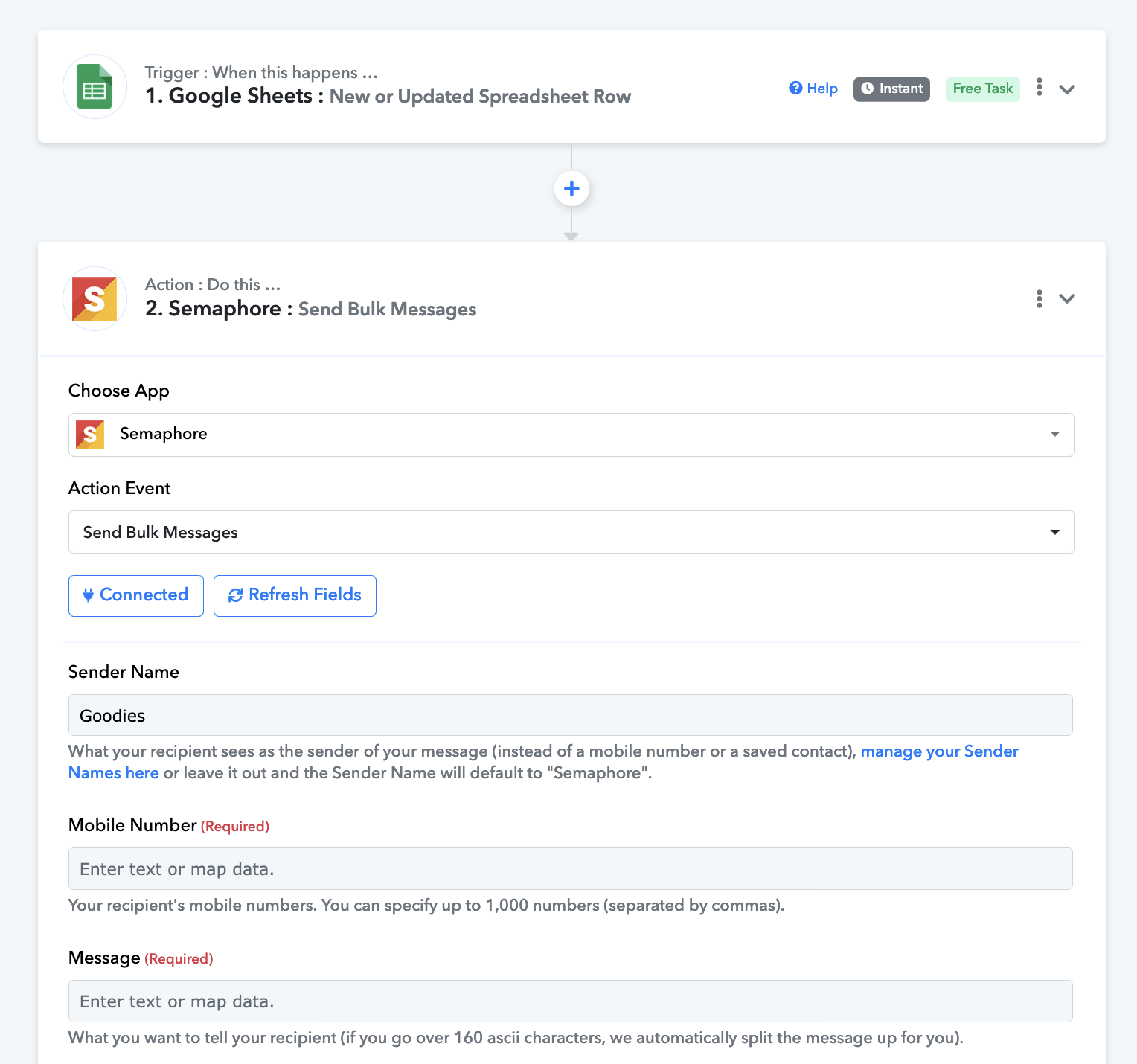The width and height of the screenshot is (1137, 1064).
Task: Click the Connected button
Action: click(x=136, y=595)
